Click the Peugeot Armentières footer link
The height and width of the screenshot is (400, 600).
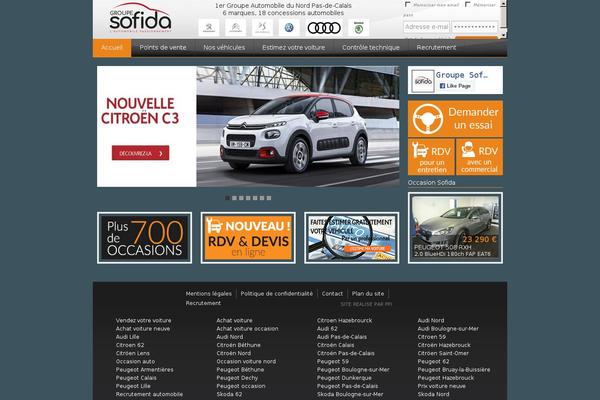pos(144,370)
